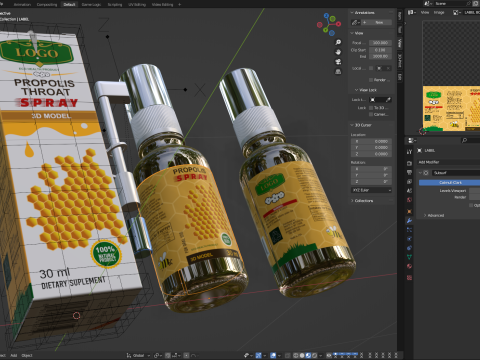Image resolution: width=480 pixels, height=360 pixels.
Task: Collapse the Subsurf modifier panel
Action: [x=420, y=173]
